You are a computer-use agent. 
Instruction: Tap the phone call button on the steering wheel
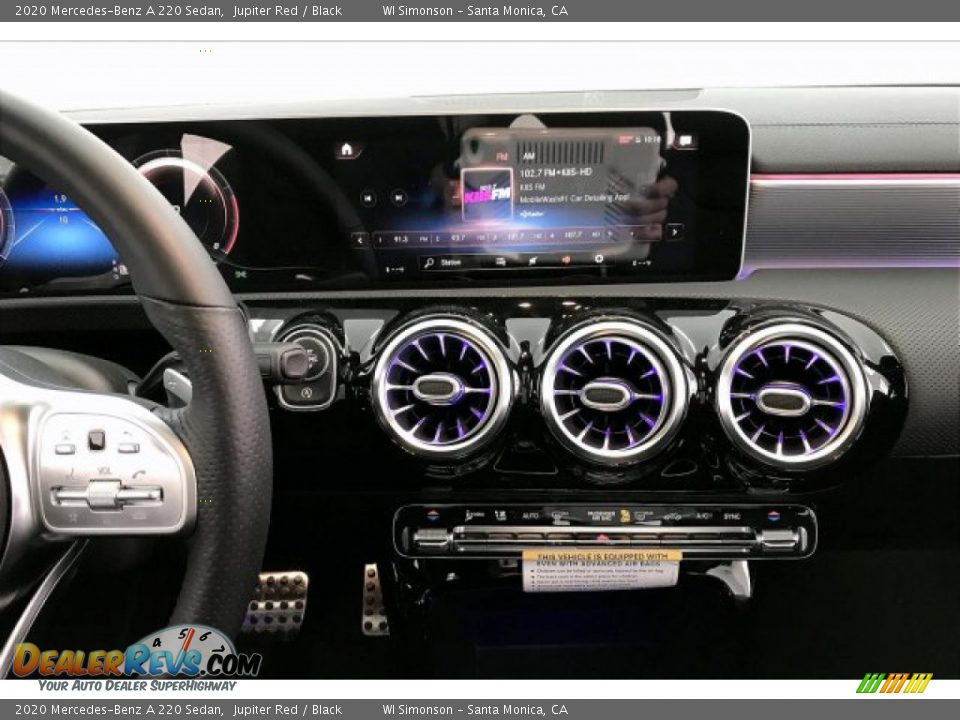coord(140,473)
